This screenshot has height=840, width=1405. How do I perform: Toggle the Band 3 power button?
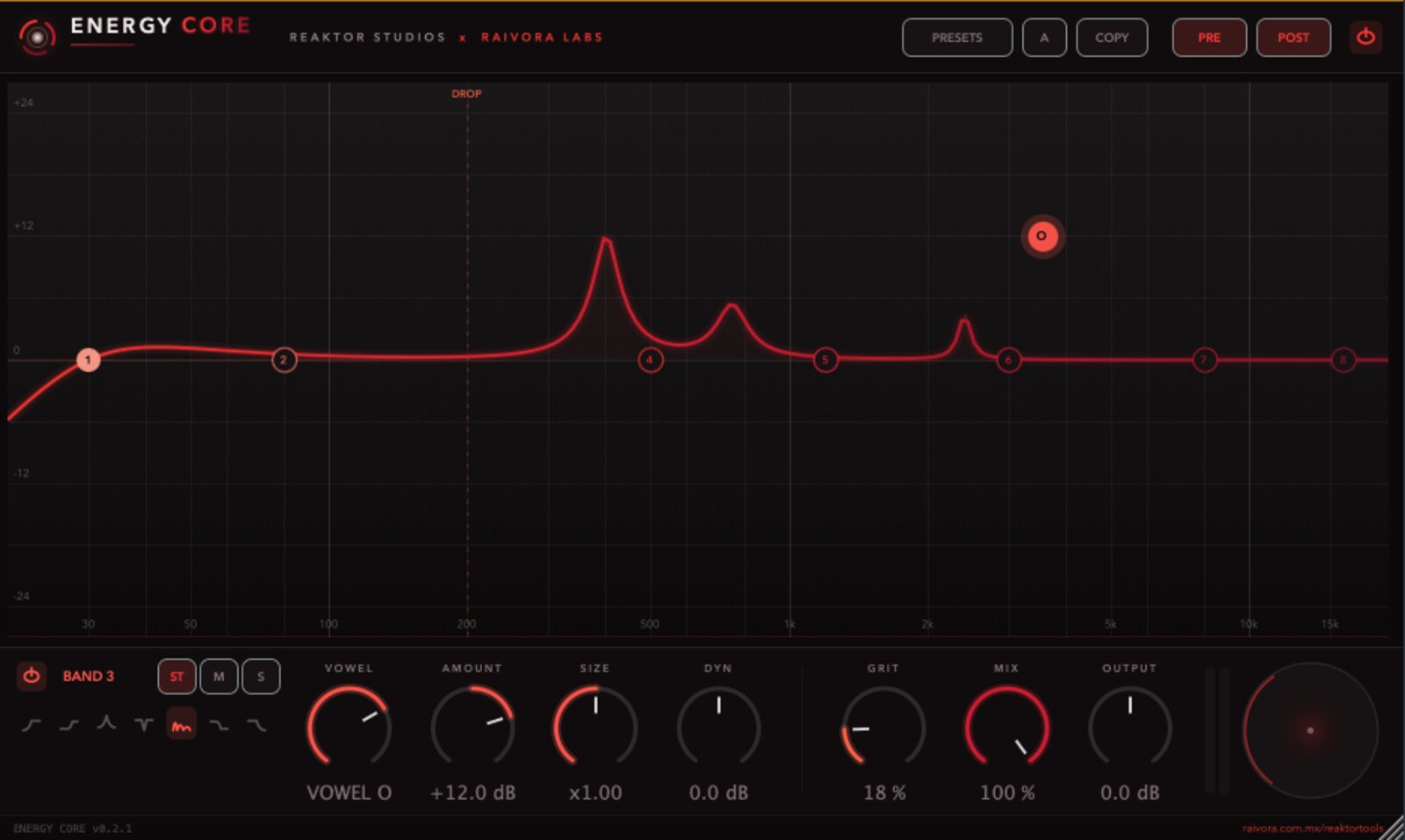[32, 676]
